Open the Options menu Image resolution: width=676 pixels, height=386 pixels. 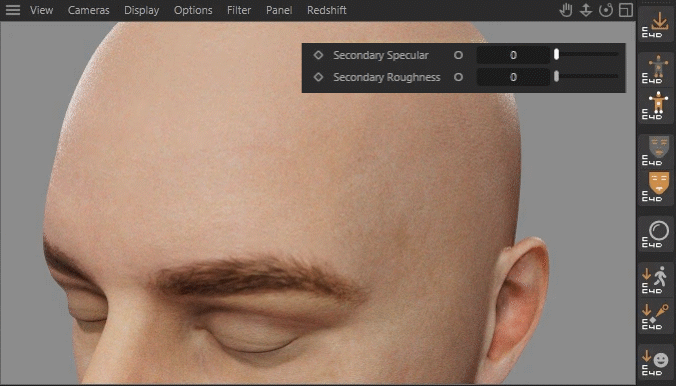pos(193,10)
